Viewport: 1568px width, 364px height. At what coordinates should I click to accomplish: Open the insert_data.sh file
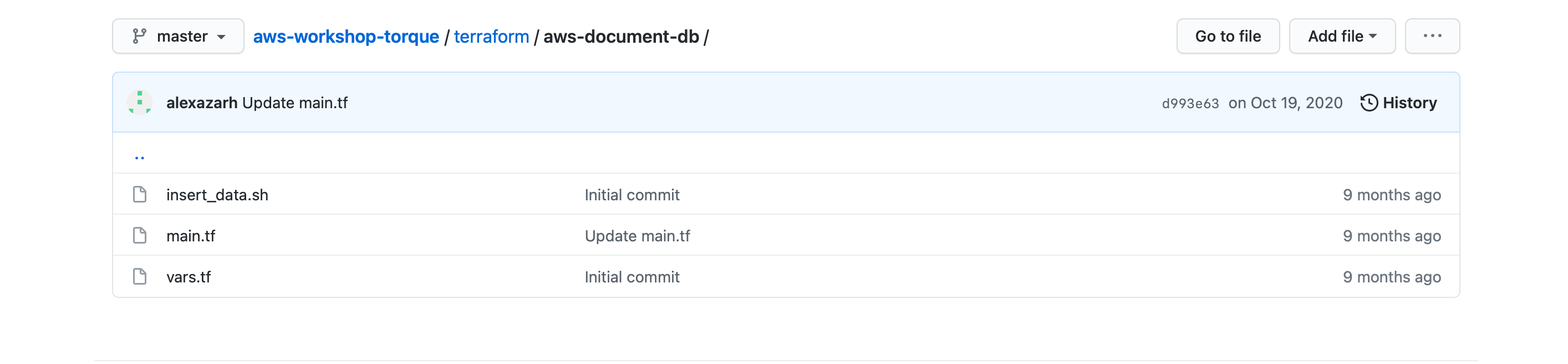coord(217,195)
